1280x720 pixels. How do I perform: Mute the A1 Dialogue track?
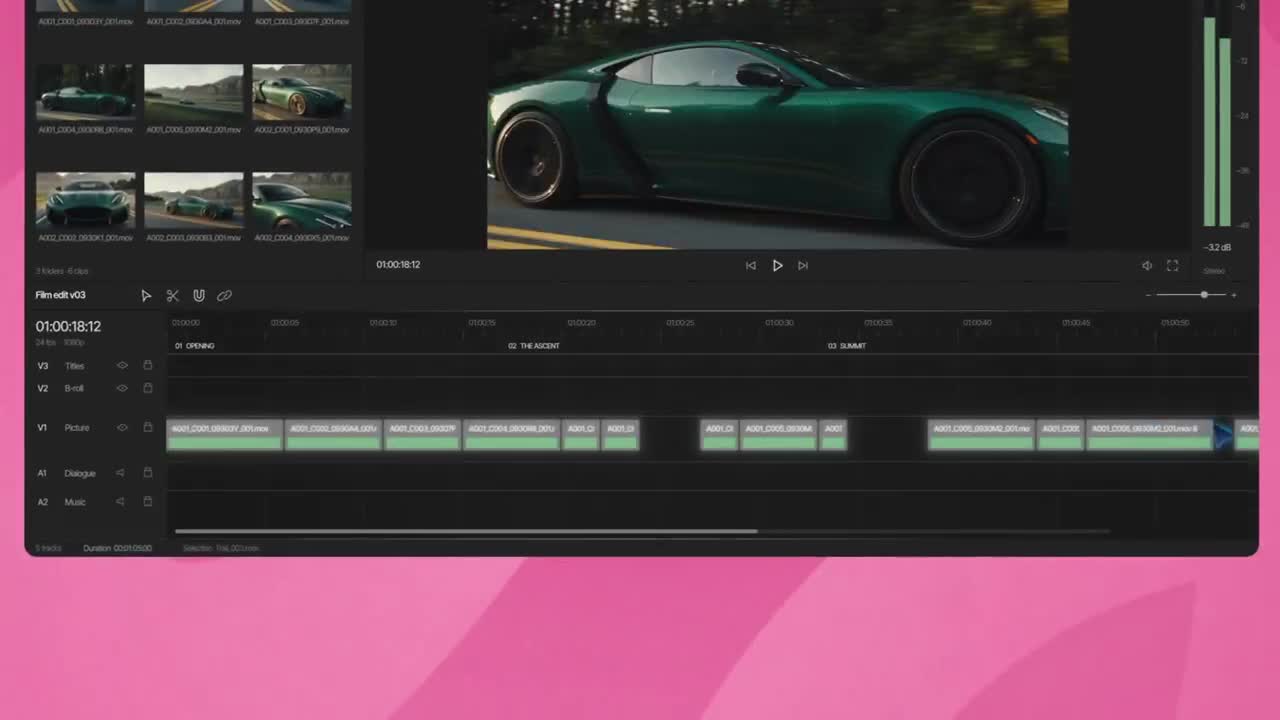click(x=121, y=473)
